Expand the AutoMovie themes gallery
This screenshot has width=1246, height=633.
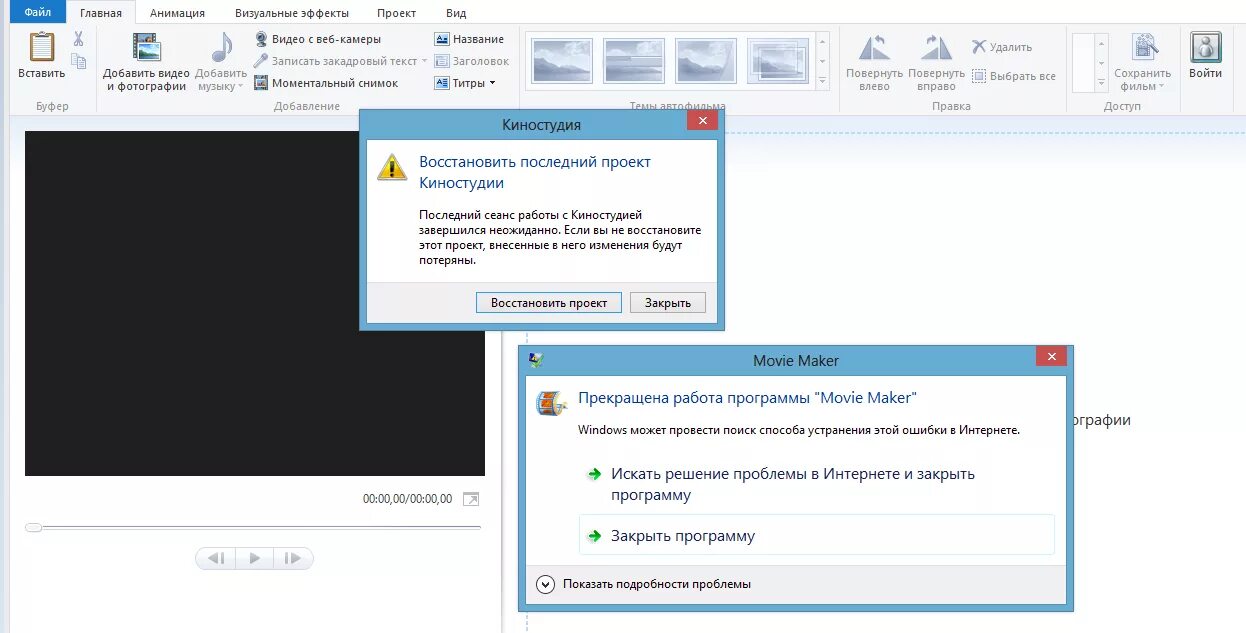click(x=823, y=82)
